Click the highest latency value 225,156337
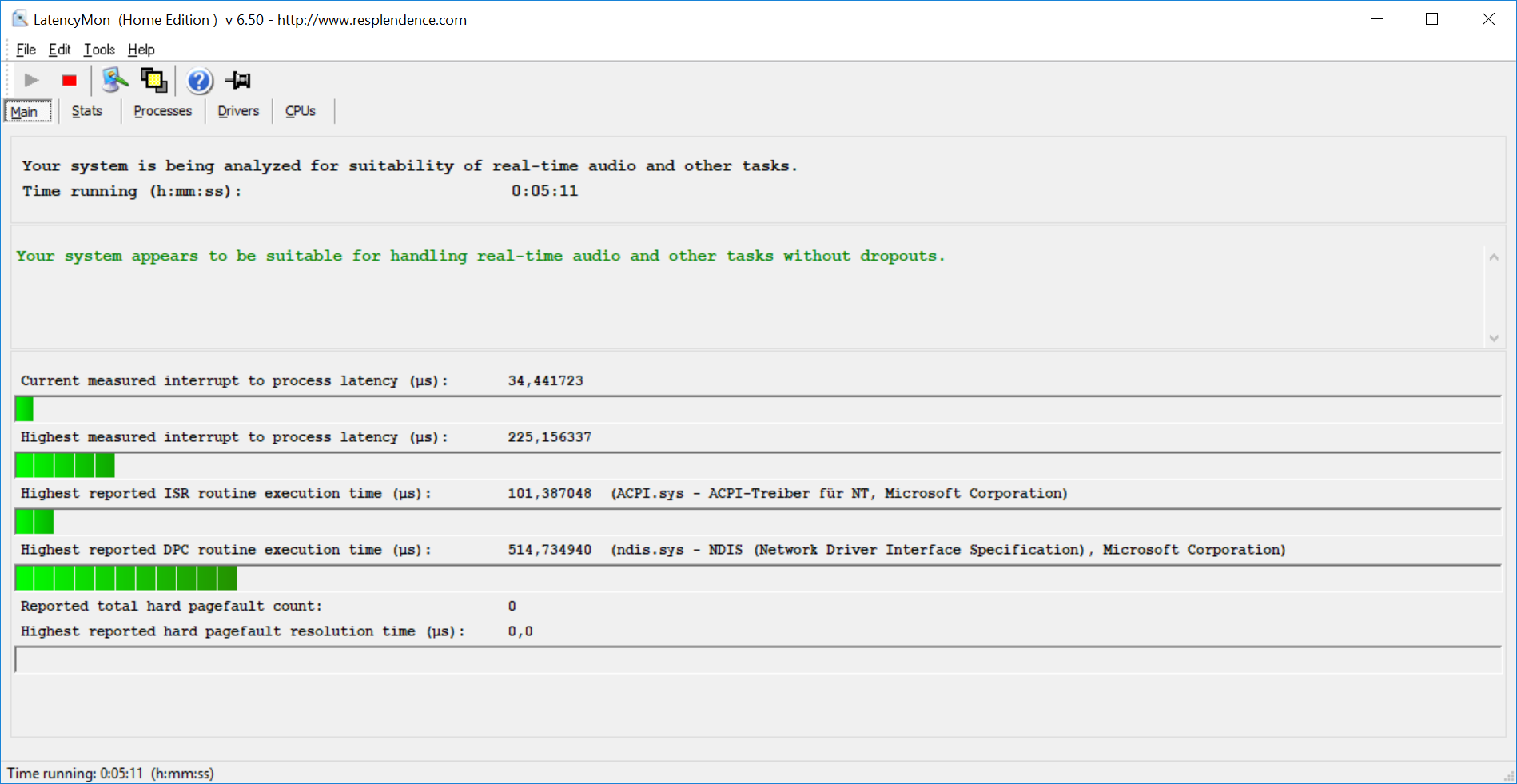Image resolution: width=1517 pixels, height=784 pixels. coord(549,437)
